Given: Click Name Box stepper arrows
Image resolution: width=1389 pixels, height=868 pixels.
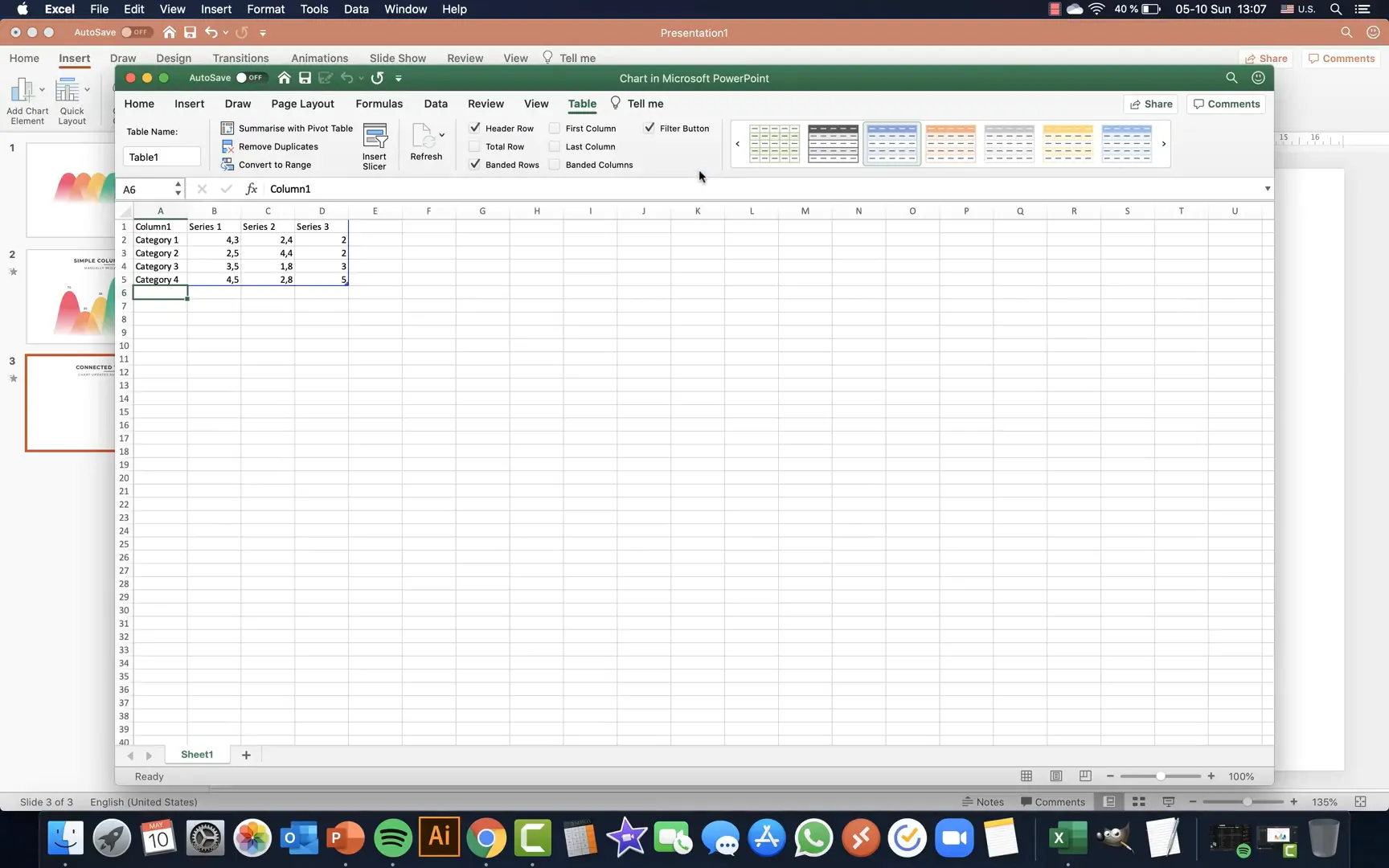Looking at the screenshot, I should point(178,189).
